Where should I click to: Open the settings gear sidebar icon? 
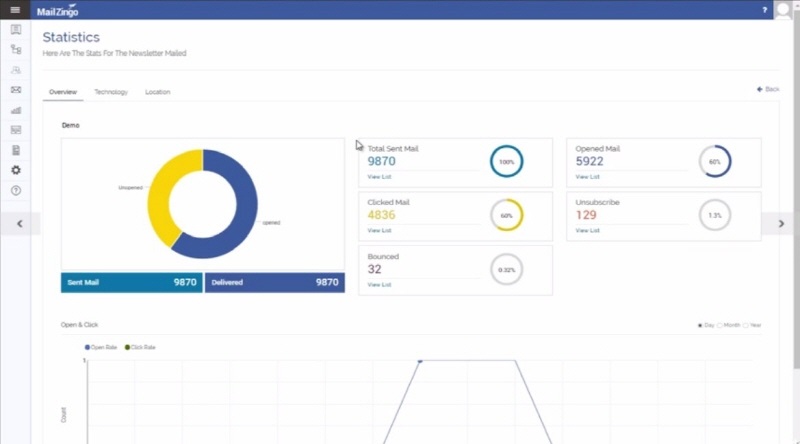coord(16,170)
